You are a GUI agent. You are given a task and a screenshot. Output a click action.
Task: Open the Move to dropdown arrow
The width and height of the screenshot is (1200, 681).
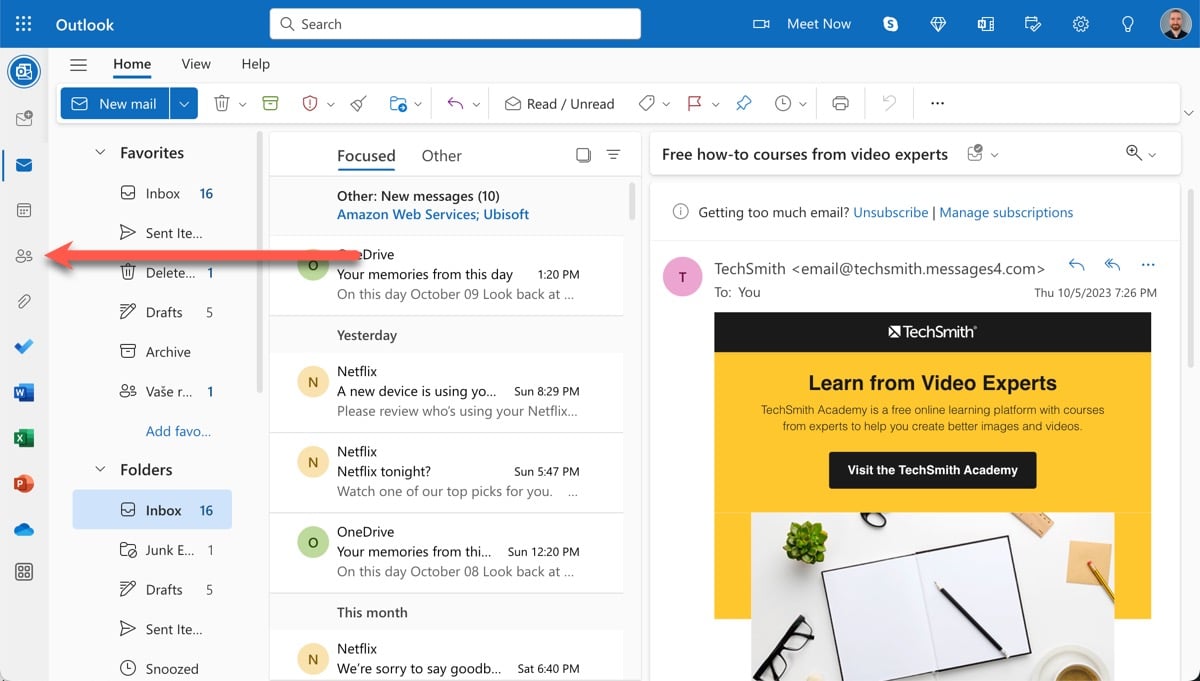418,104
